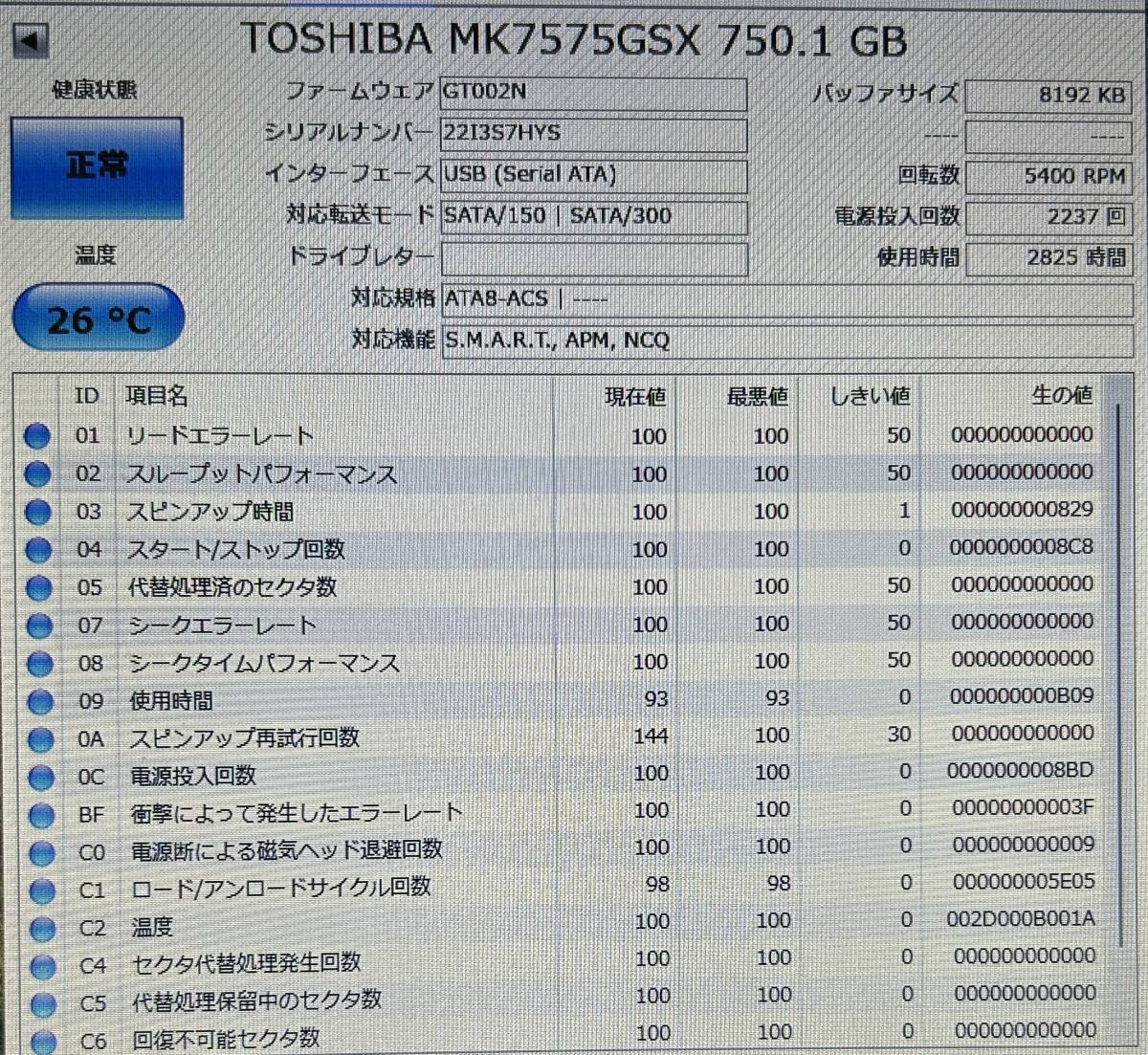This screenshot has height=1055, width=1148.
Task: Select the 代替処理済のセクタ数 attribute name
Action: [x=232, y=587]
